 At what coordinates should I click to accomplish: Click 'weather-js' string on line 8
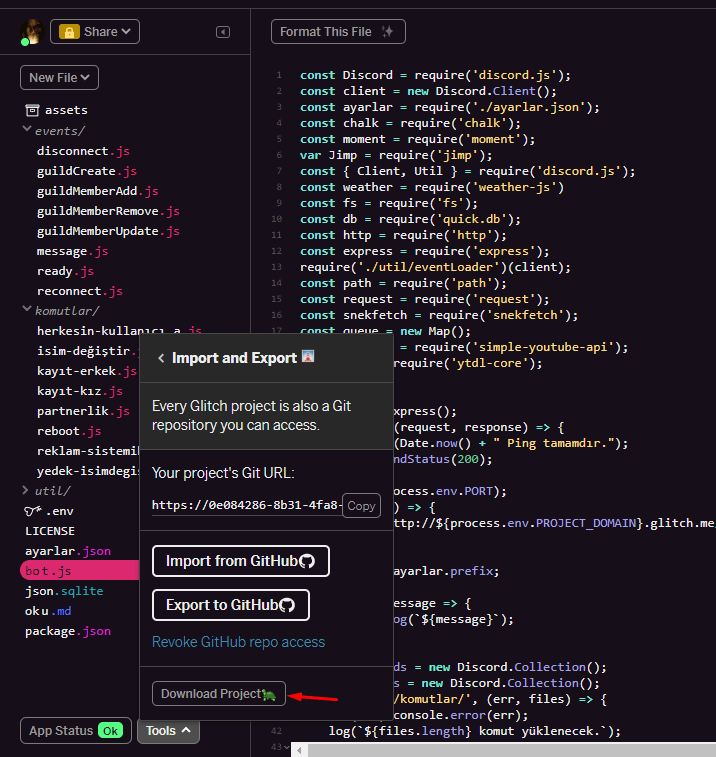pos(515,187)
